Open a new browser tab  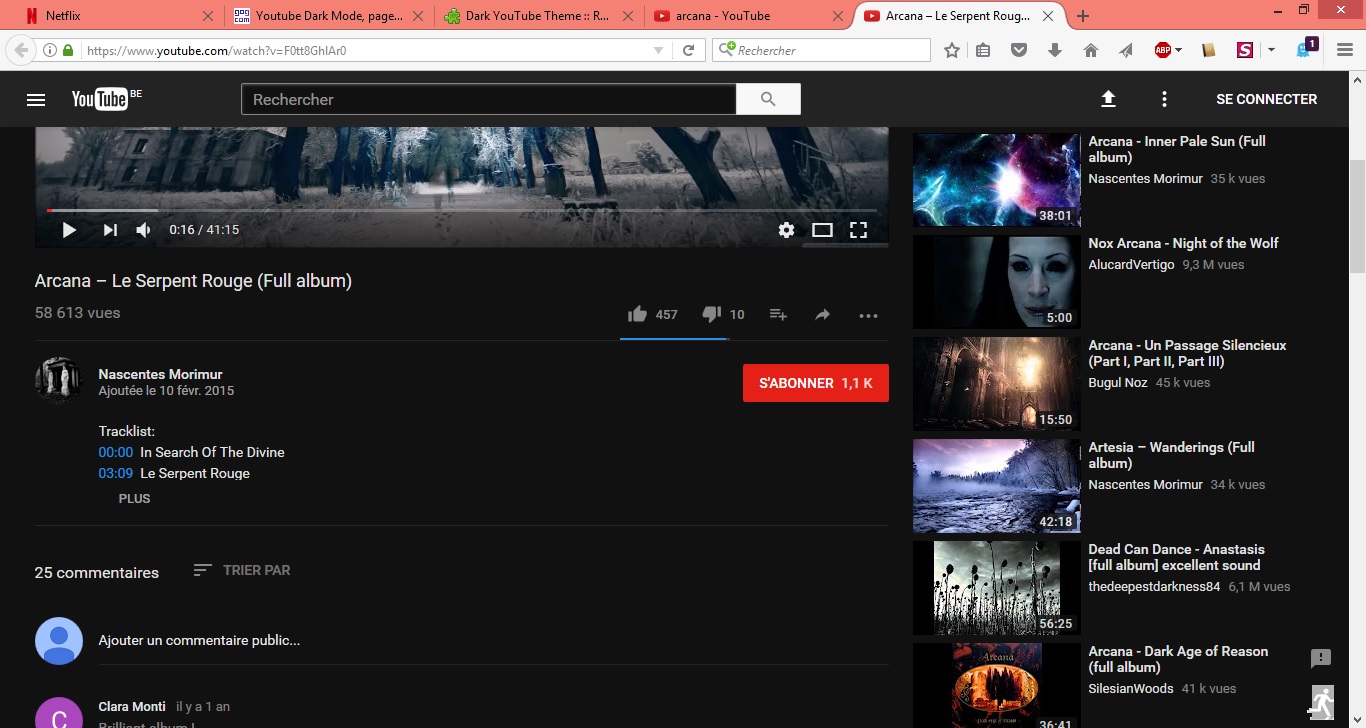coord(1083,16)
